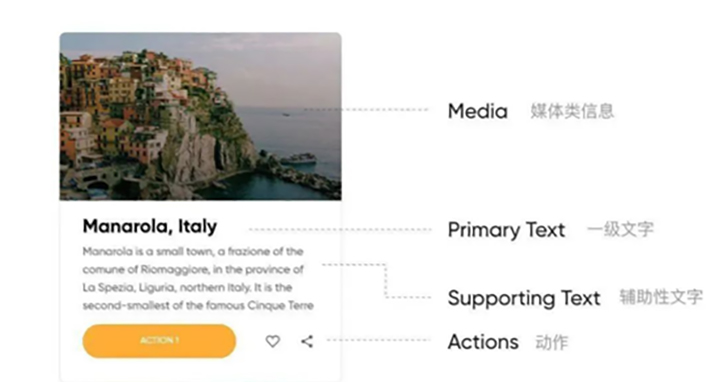Click the heart favorite icon

(273, 341)
